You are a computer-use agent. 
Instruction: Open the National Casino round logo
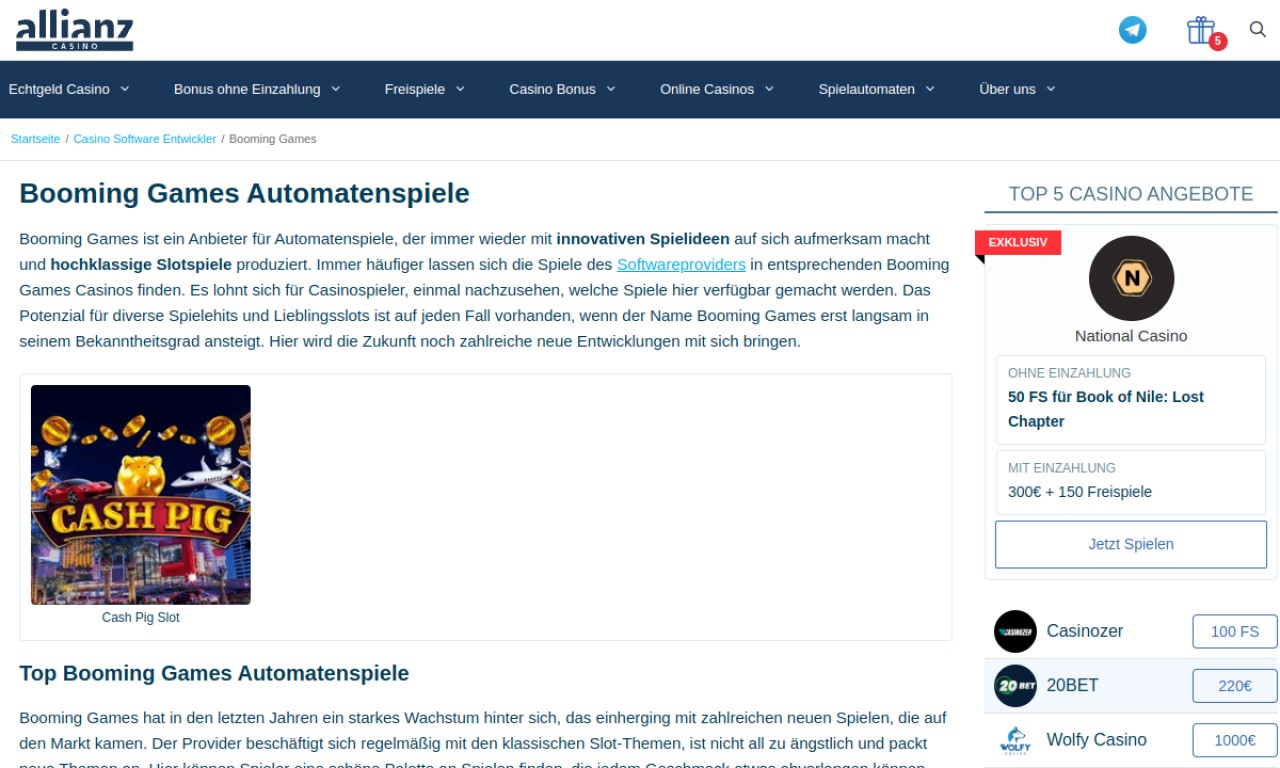tap(1131, 278)
